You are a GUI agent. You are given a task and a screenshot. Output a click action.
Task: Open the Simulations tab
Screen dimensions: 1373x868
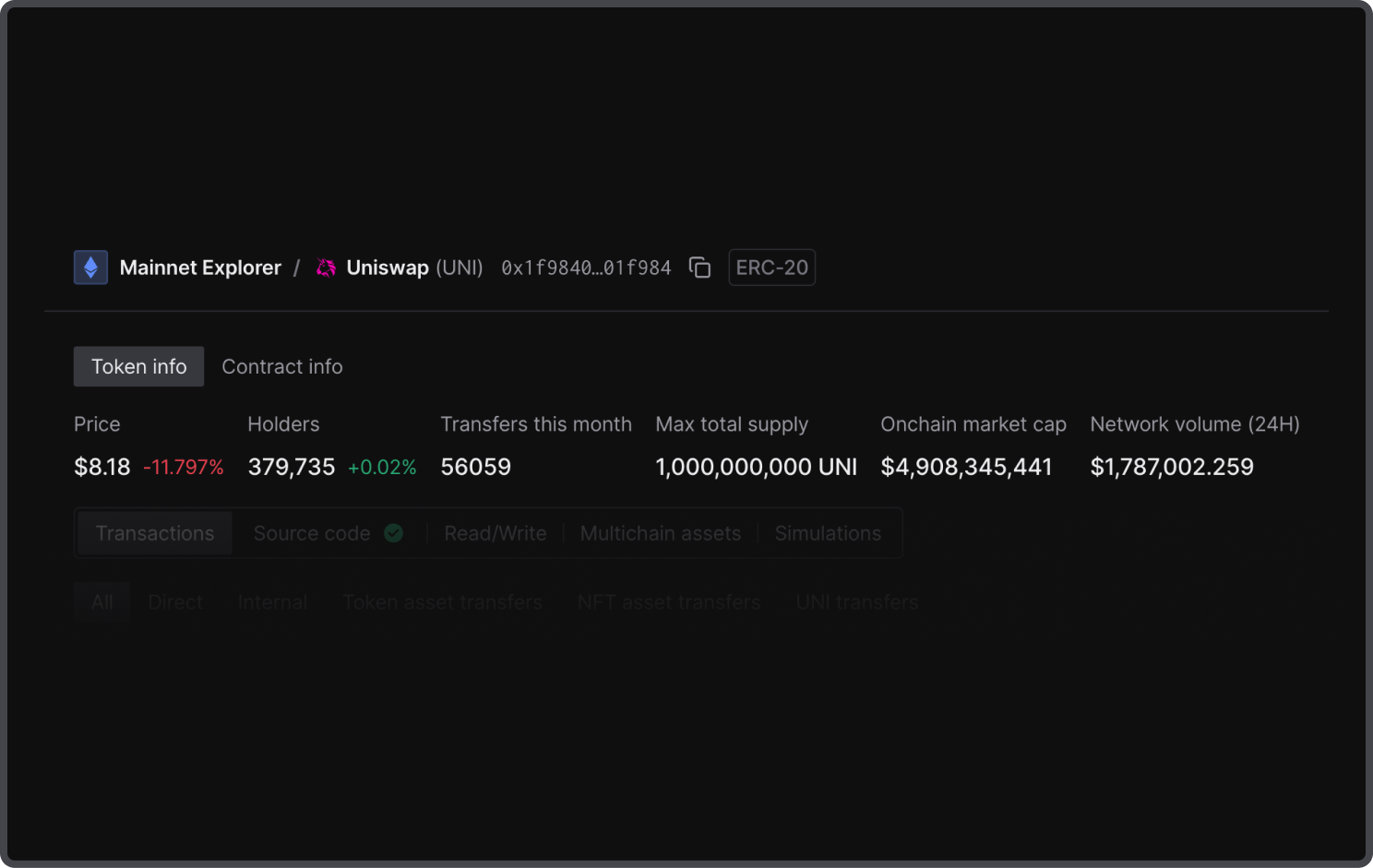pyautogui.click(x=828, y=533)
